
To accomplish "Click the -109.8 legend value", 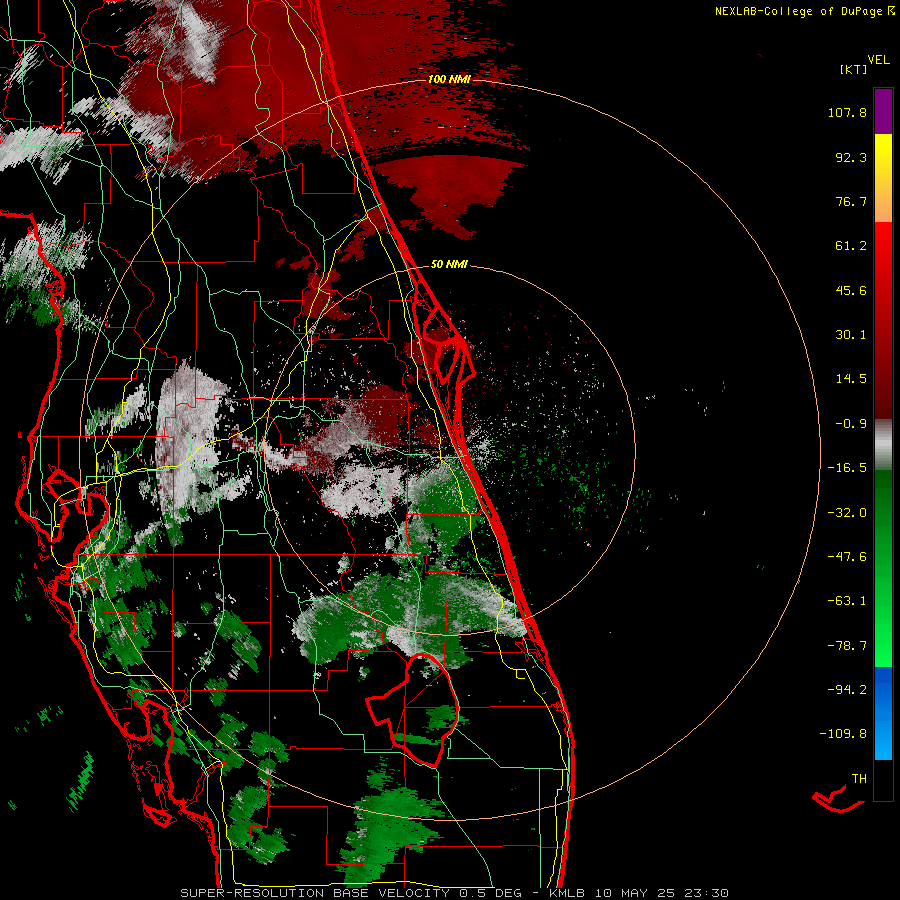I will (x=843, y=734).
